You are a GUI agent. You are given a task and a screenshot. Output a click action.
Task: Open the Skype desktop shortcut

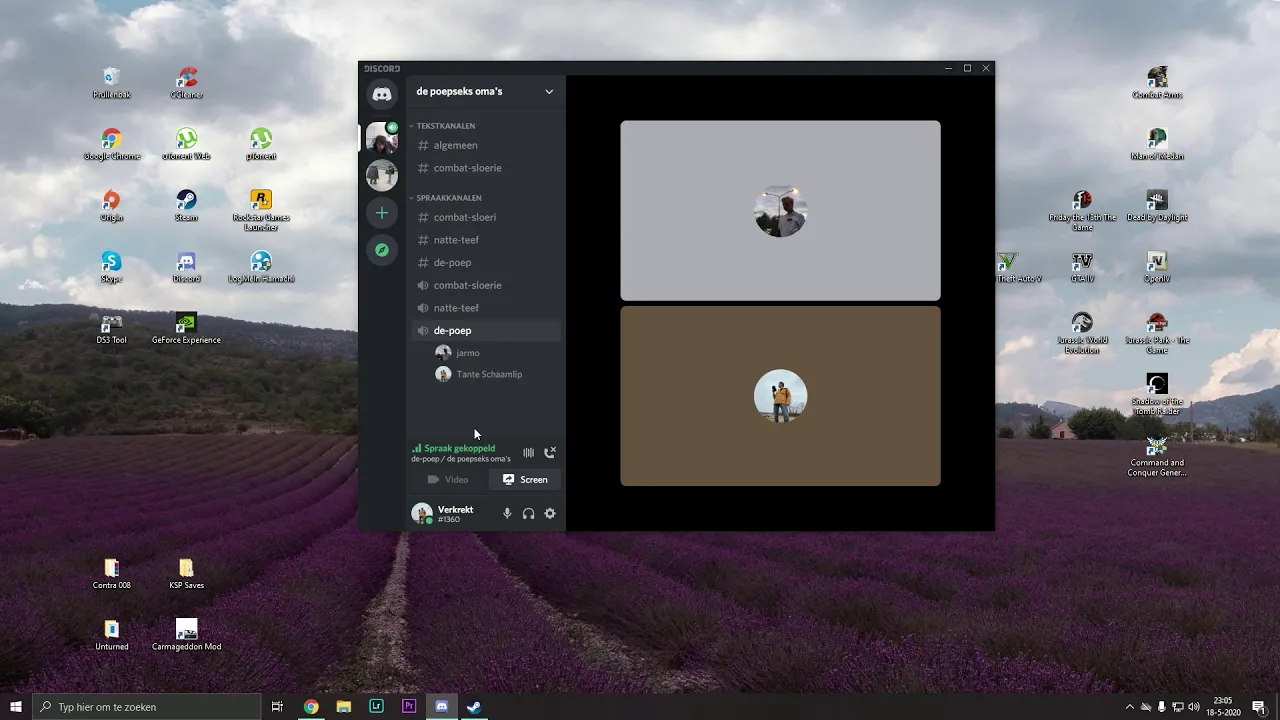(111, 267)
